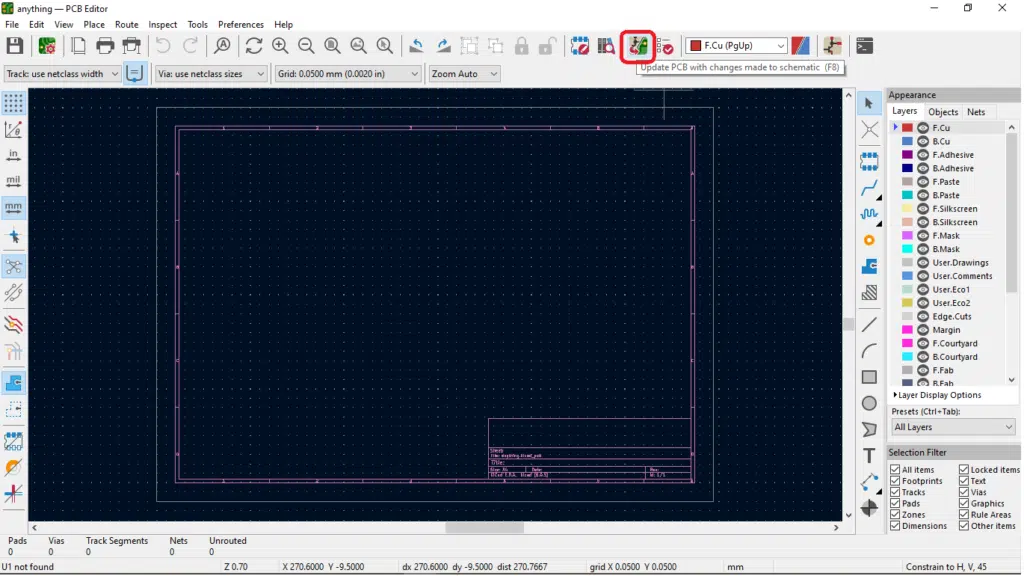This screenshot has height=576, width=1024.
Task: Click layers list scroll down arrow
Action: click(1012, 380)
